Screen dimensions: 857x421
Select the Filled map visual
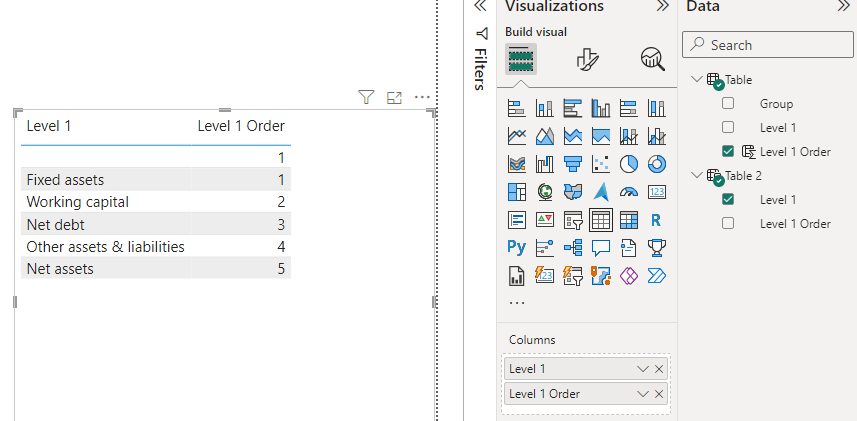[572, 192]
